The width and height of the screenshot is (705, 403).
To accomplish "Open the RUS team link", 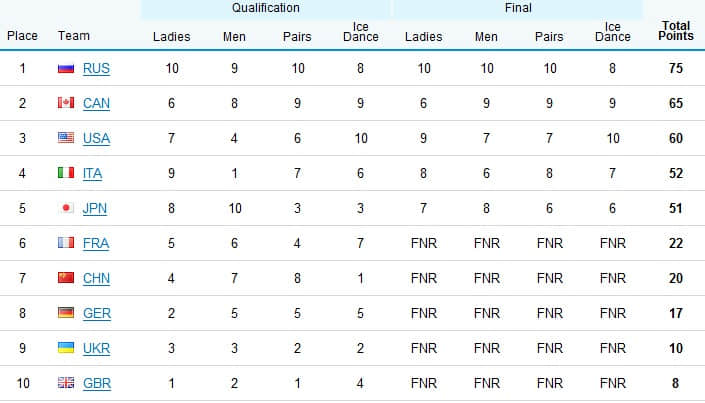I will tap(96, 68).
